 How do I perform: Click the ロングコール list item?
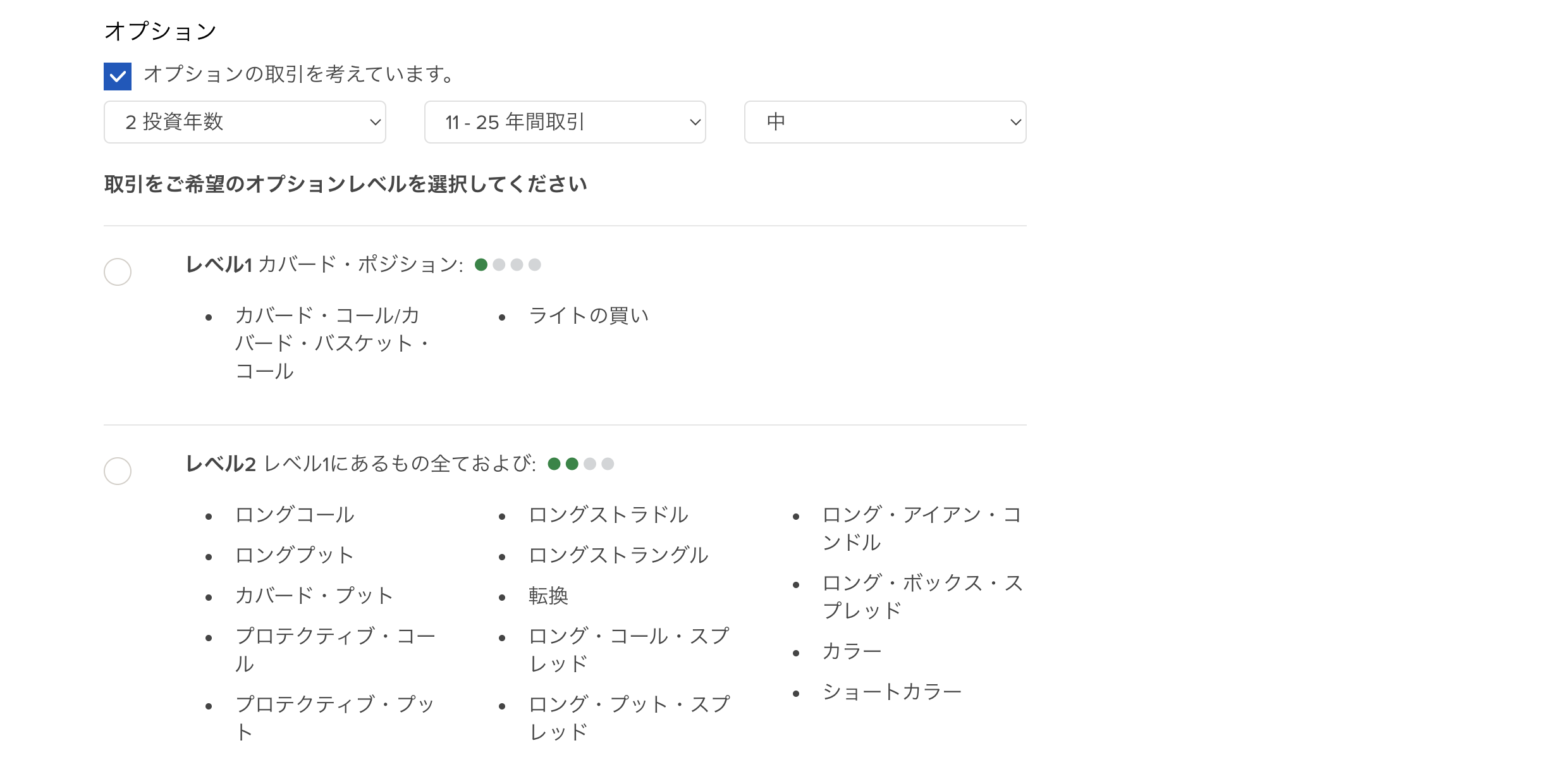pyautogui.click(x=295, y=515)
